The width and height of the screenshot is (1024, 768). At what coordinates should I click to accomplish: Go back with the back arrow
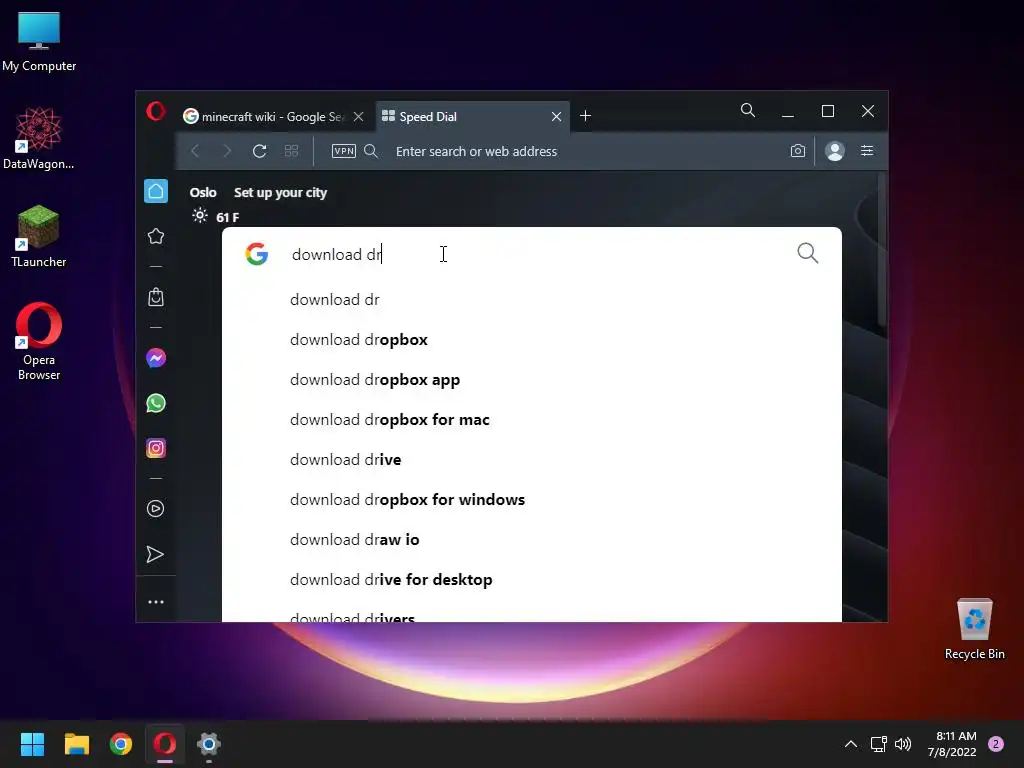[x=195, y=152]
